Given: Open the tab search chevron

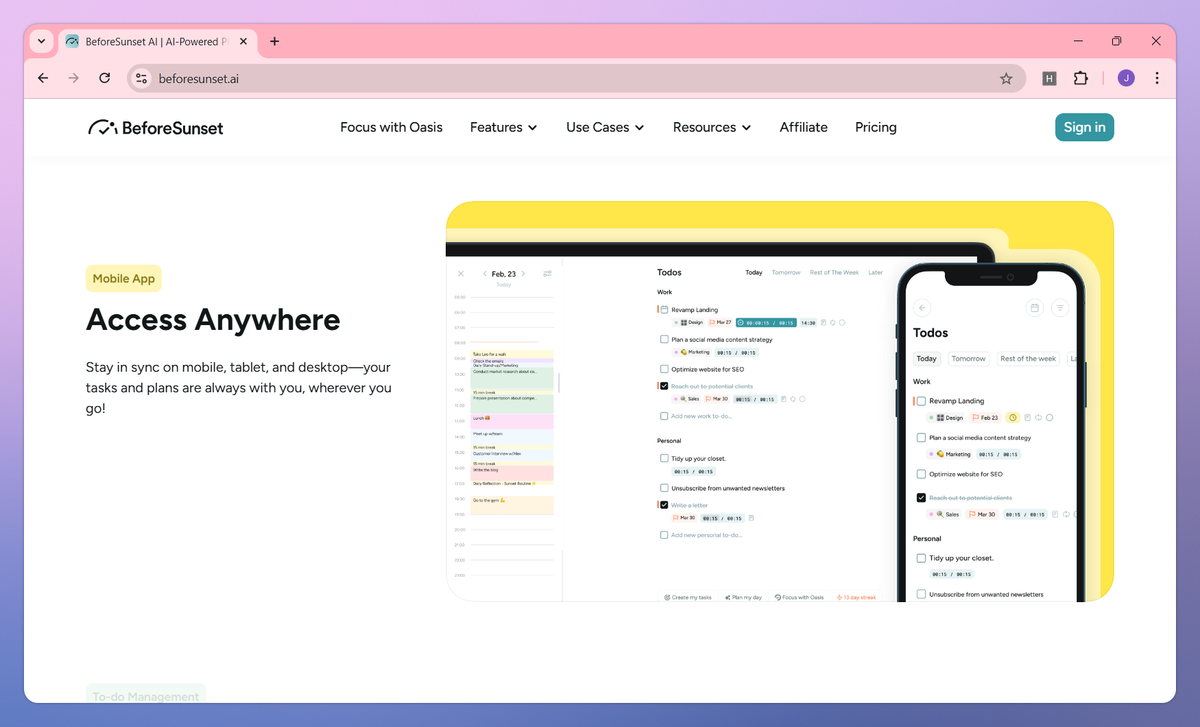Looking at the screenshot, I should pyautogui.click(x=41, y=42).
